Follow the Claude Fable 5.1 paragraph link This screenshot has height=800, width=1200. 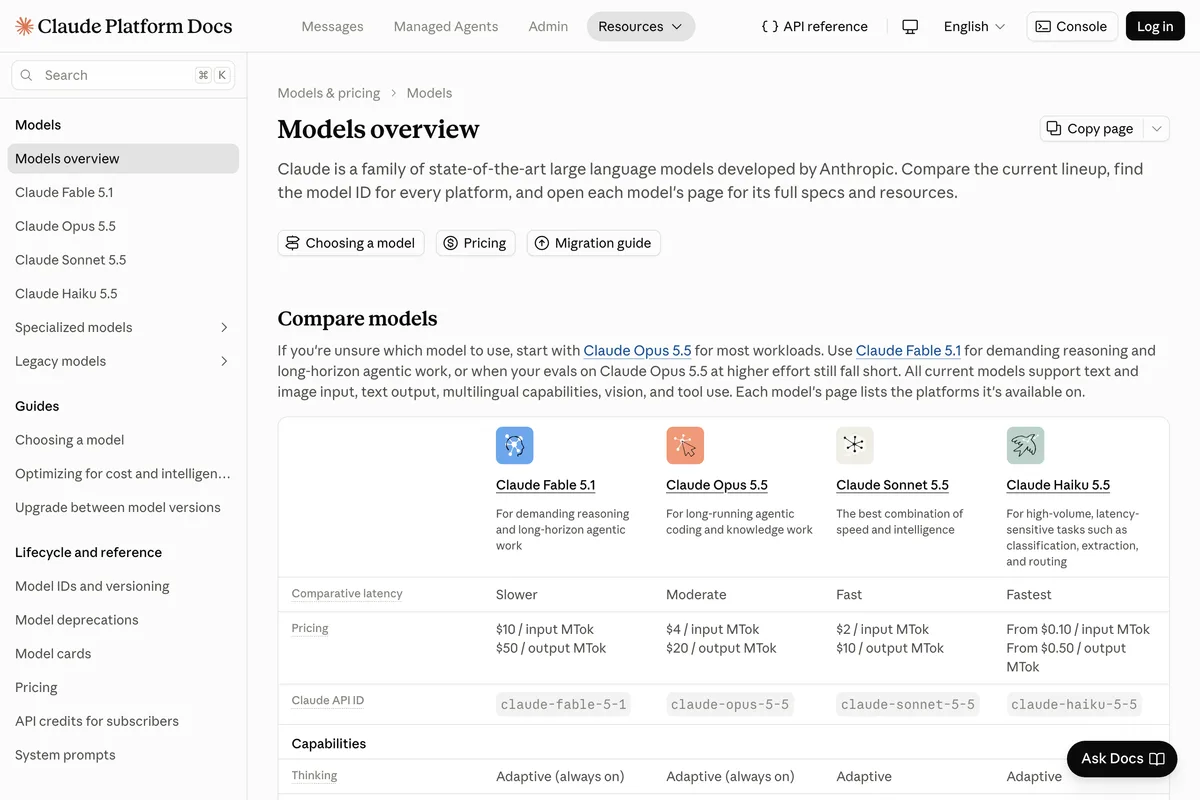[908, 350]
